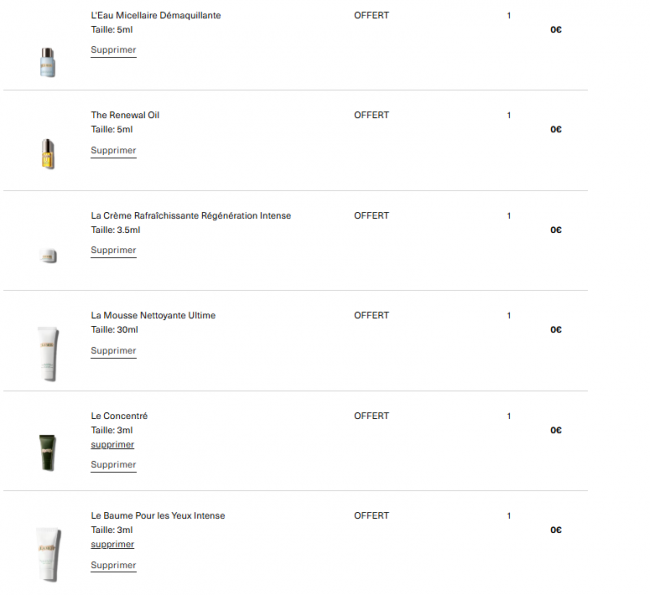The image size is (650, 595).
Task: Click lowercase supprimer under Le Concentré
Action: pyautogui.click(x=112, y=444)
